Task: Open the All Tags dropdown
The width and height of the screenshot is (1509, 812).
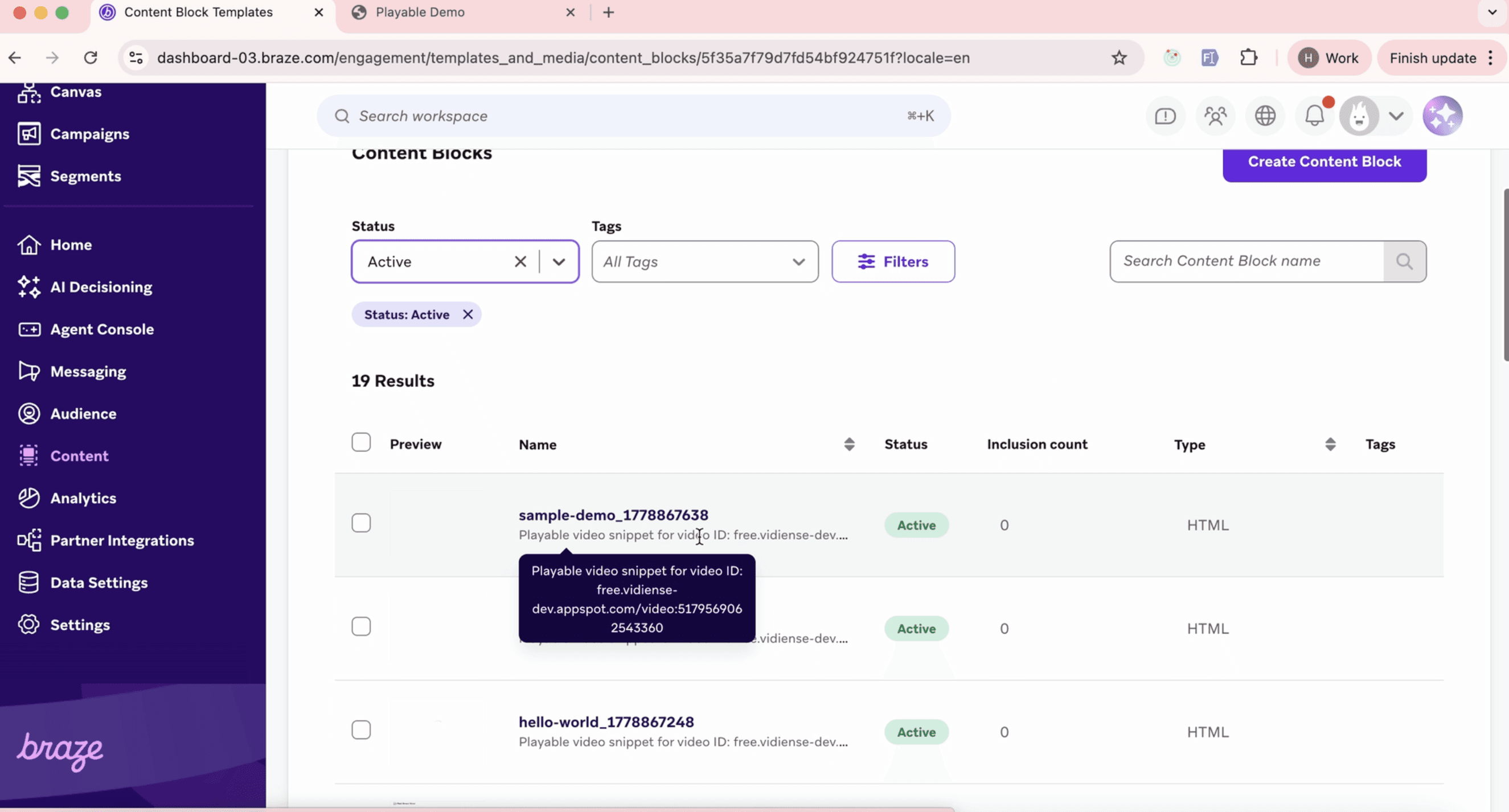Action: 705,262
